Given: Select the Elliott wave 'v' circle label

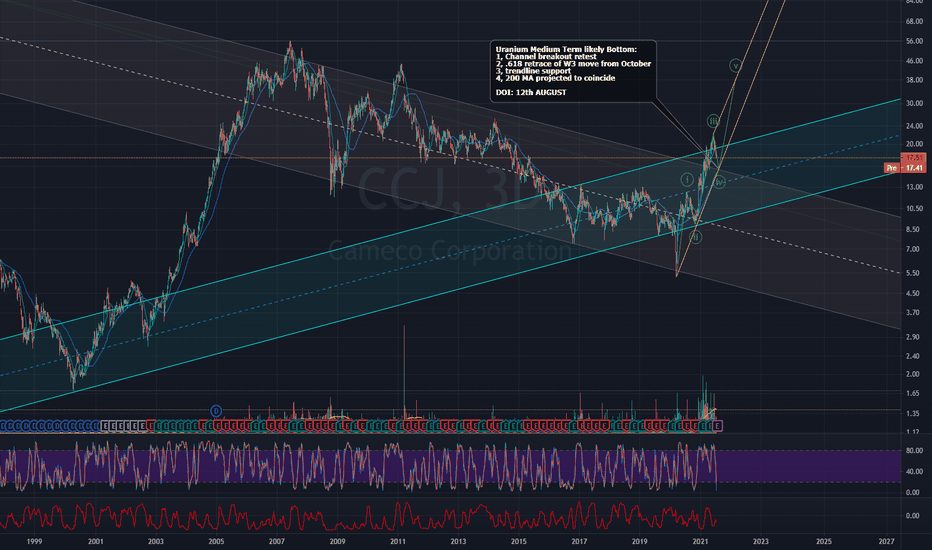Looking at the screenshot, I should [x=736, y=65].
